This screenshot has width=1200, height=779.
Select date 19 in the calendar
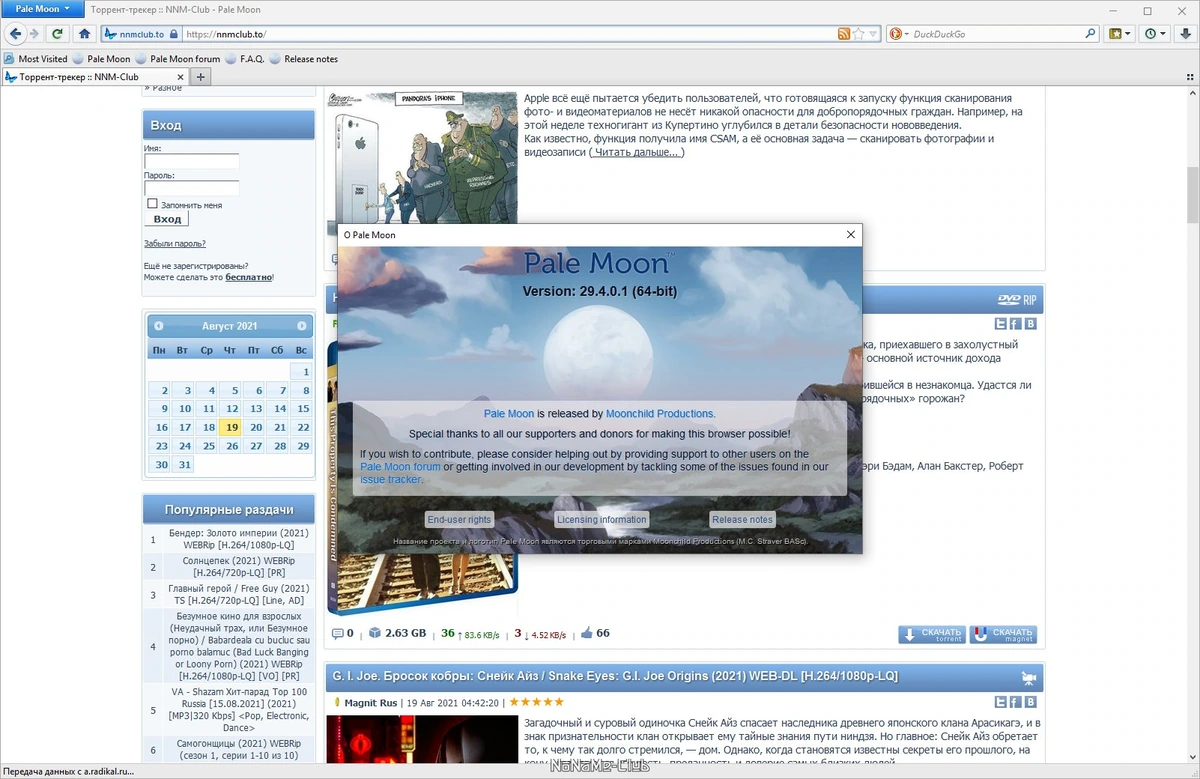pos(232,427)
